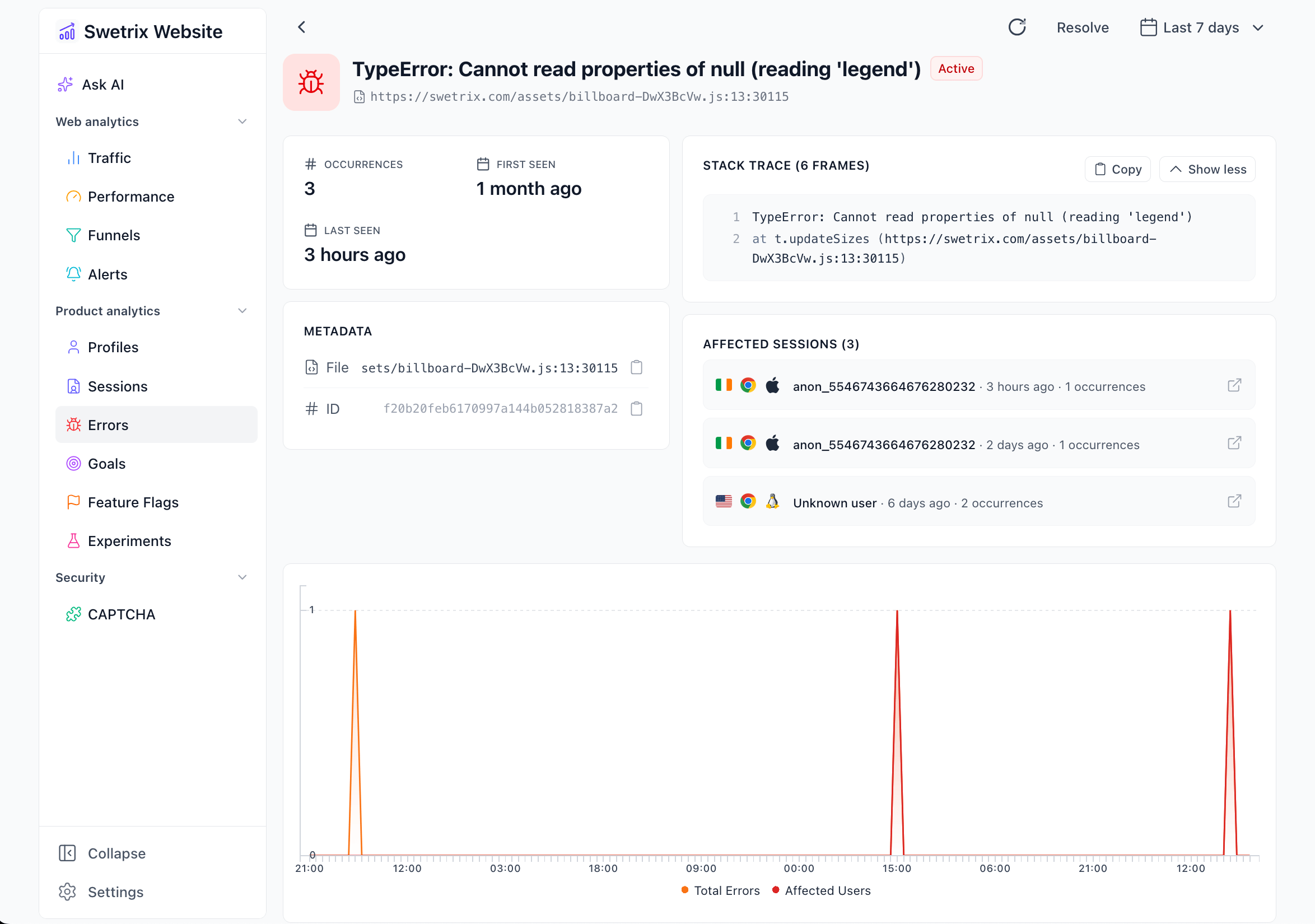Toggle the Affected Users legend series

click(x=827, y=891)
